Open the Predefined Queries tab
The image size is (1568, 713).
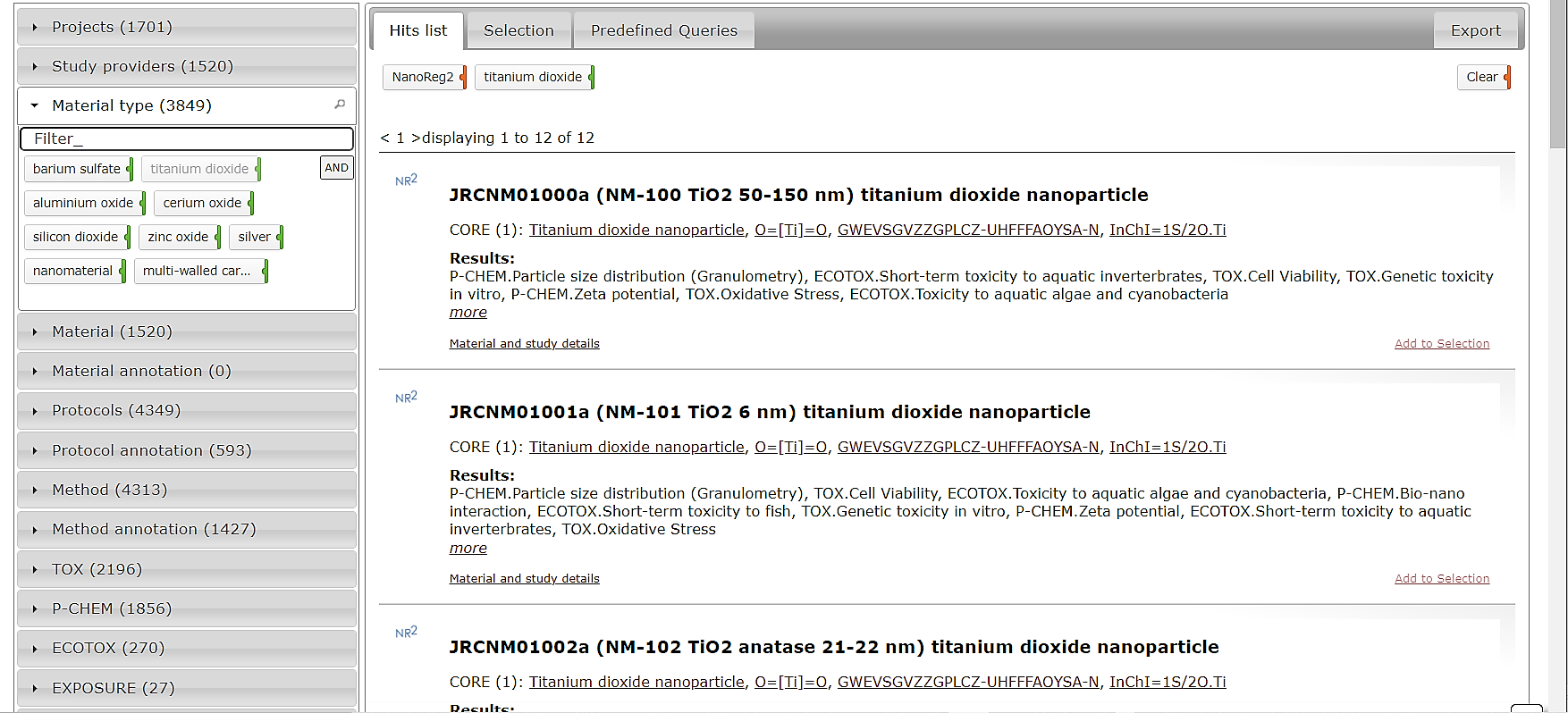663,30
